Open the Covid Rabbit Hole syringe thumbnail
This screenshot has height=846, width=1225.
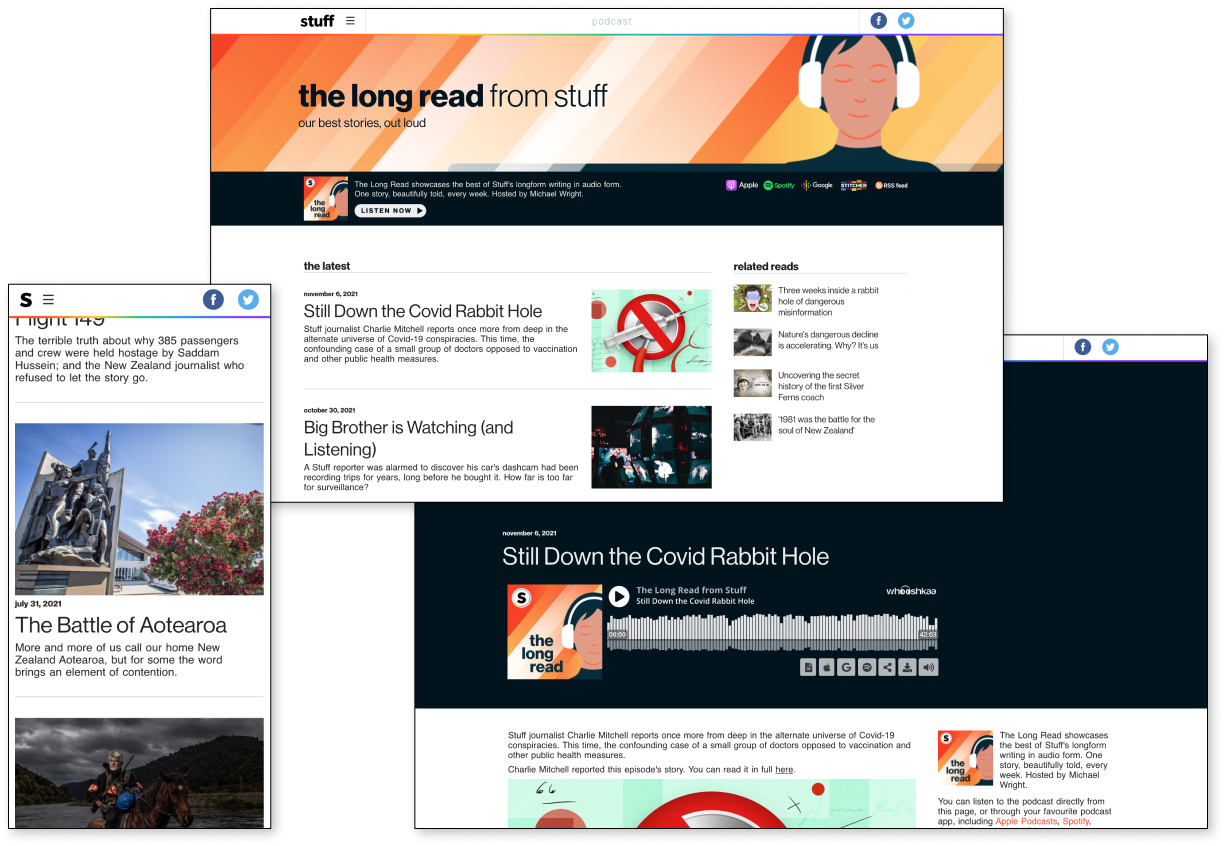(x=651, y=331)
